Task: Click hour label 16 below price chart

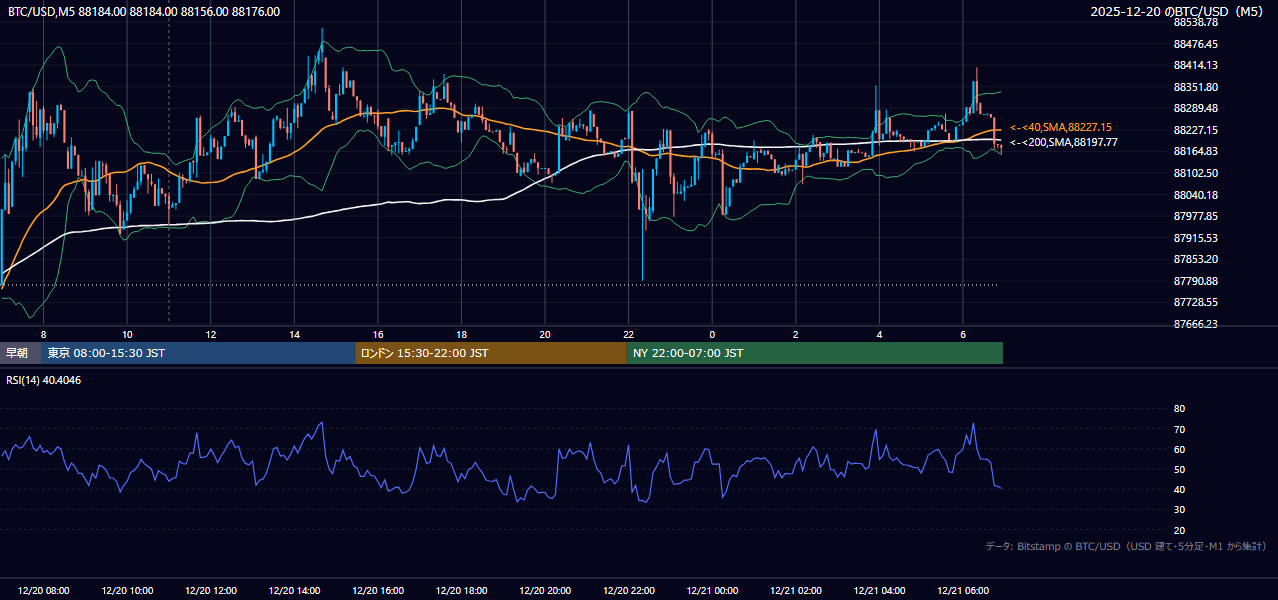Action: coord(378,334)
